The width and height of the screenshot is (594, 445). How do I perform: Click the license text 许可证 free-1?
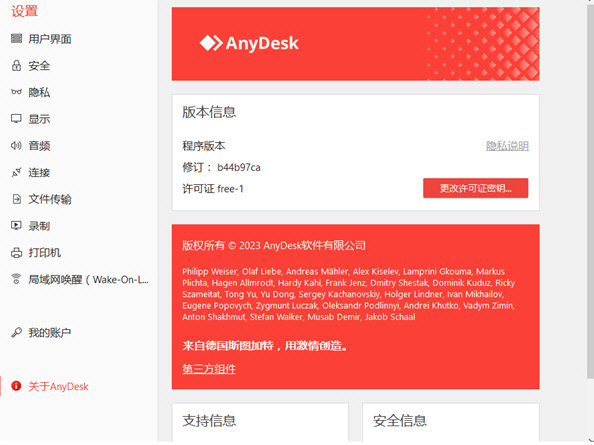click(x=213, y=189)
